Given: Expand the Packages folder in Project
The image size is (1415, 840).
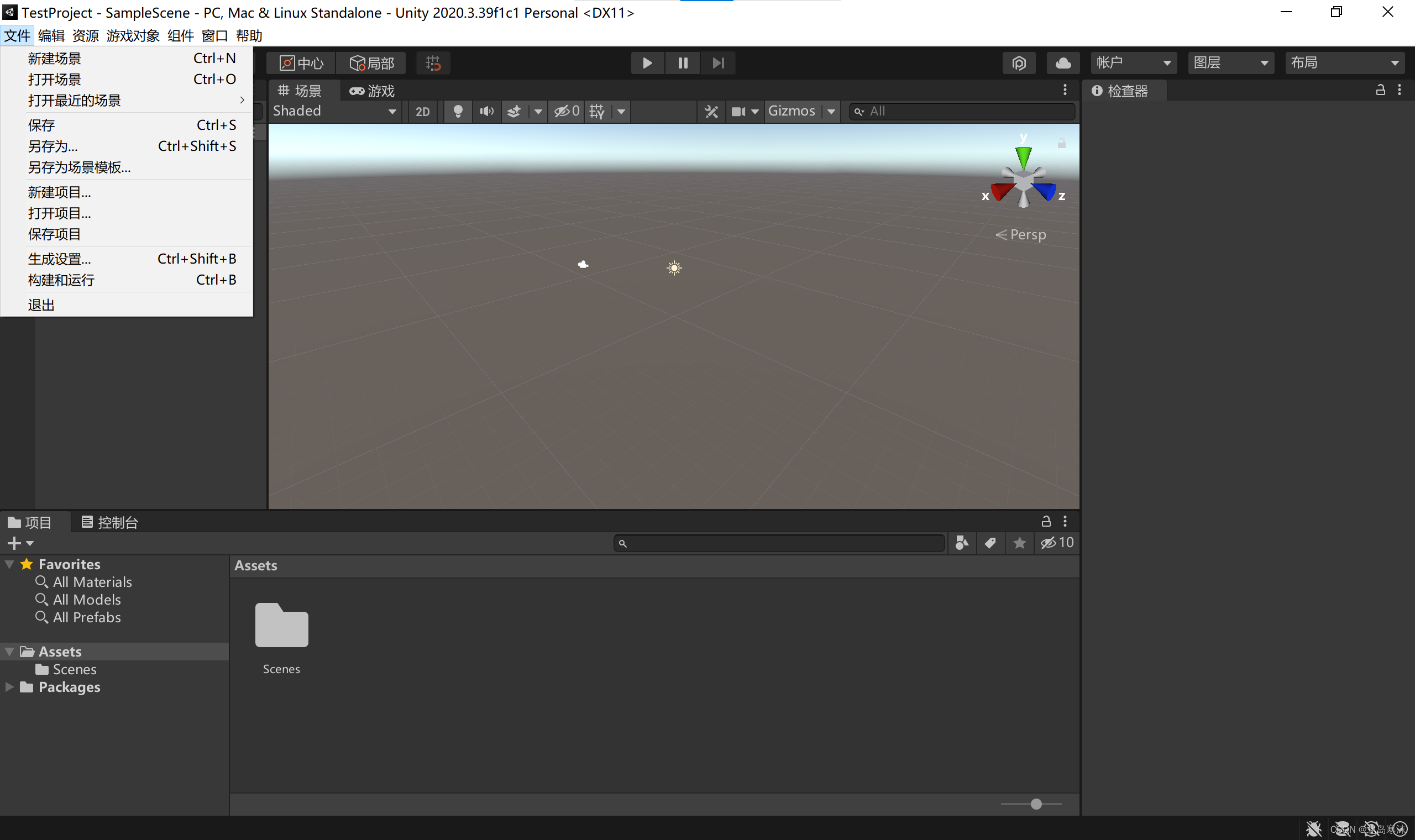Looking at the screenshot, I should 8,686.
